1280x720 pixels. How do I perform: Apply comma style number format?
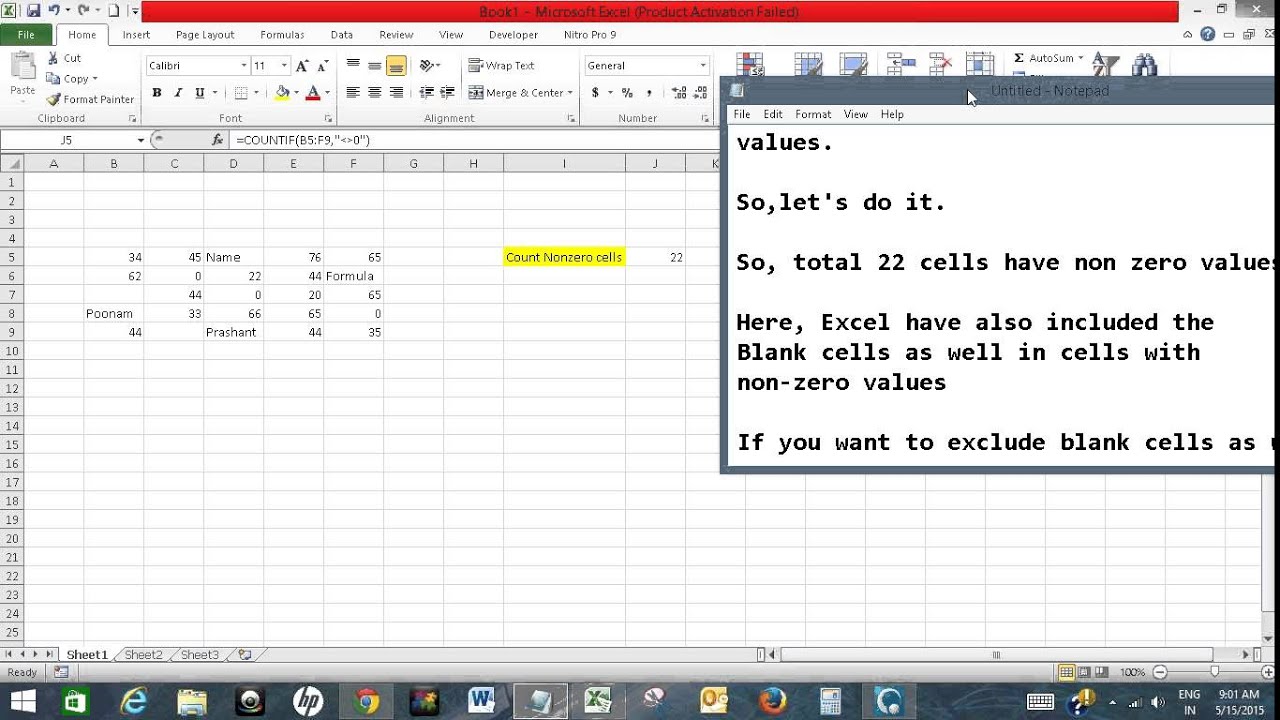pos(649,93)
